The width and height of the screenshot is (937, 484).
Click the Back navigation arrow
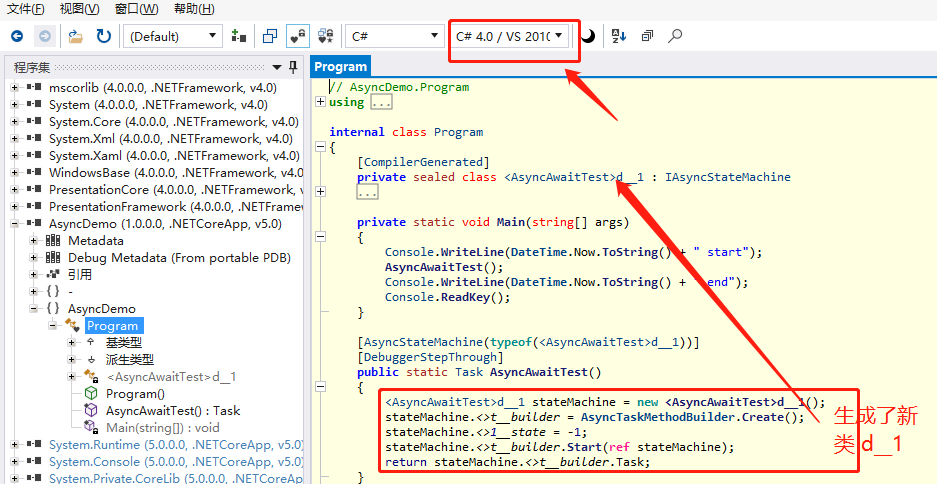pyautogui.click(x=17, y=36)
